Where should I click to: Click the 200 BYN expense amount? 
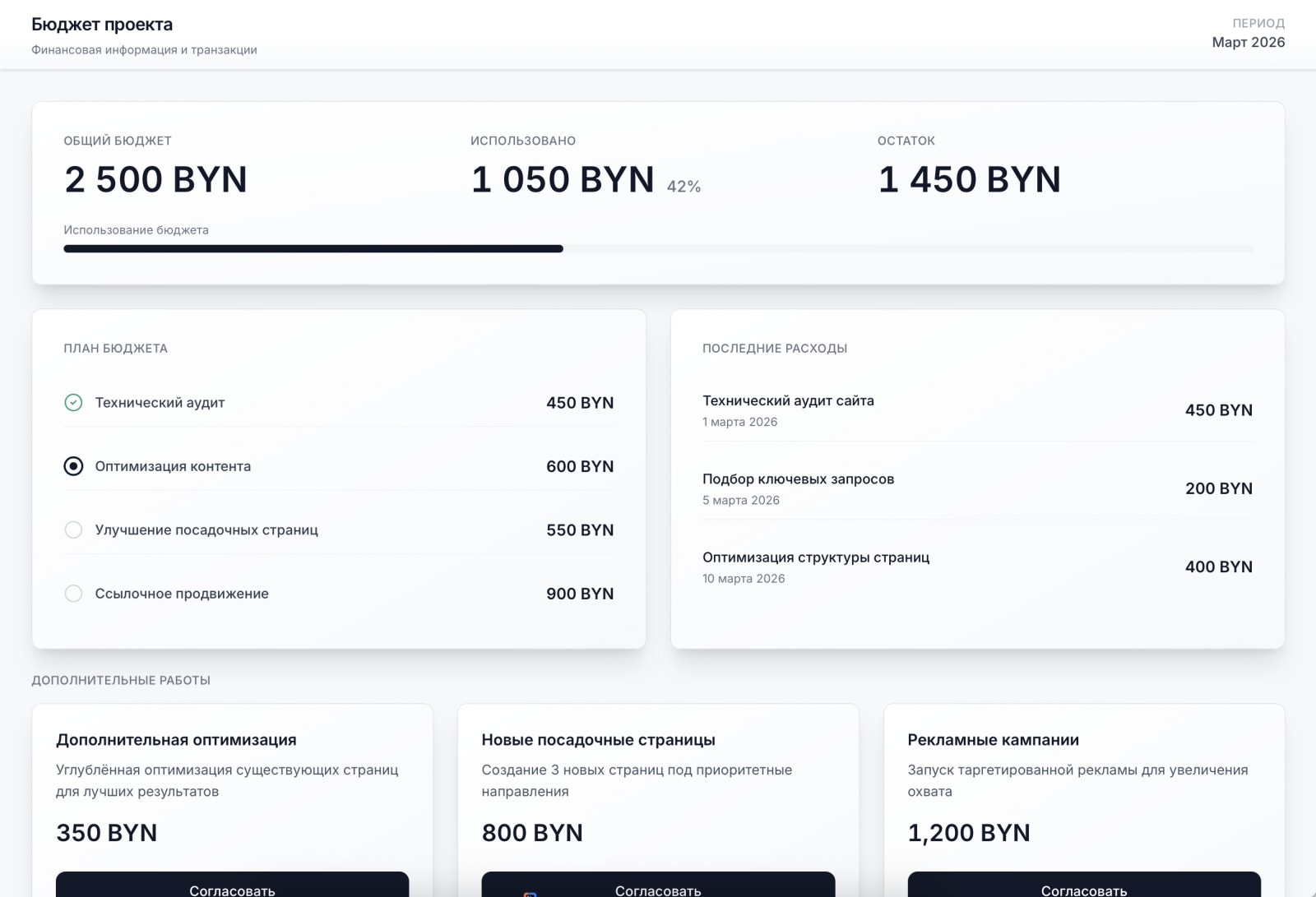point(1219,488)
